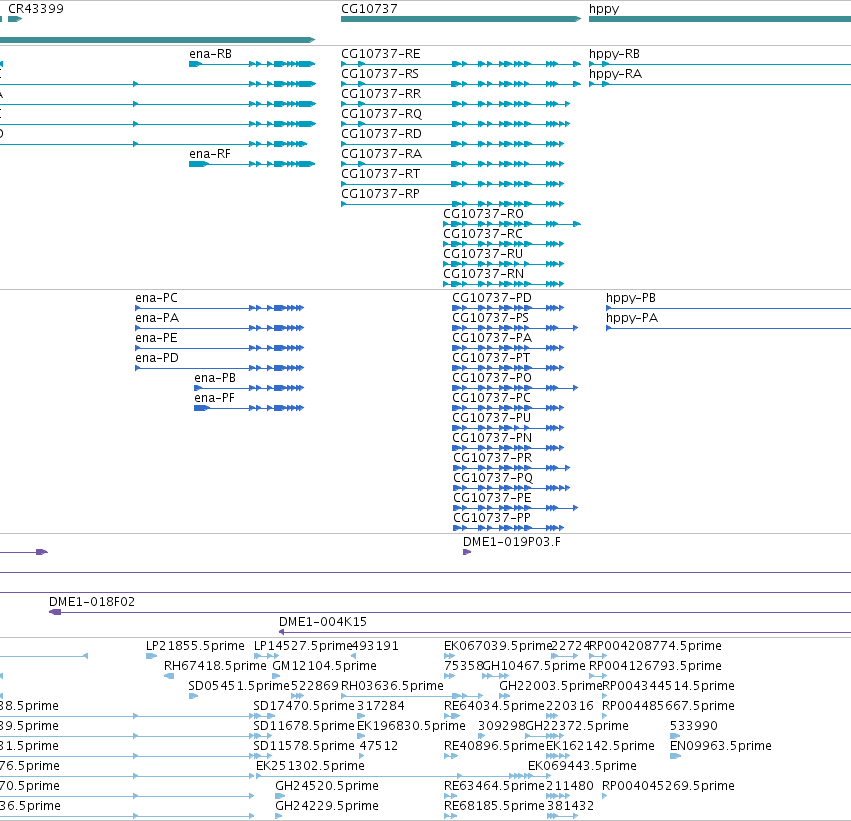Click the CG10737-PU label

pos(492,418)
